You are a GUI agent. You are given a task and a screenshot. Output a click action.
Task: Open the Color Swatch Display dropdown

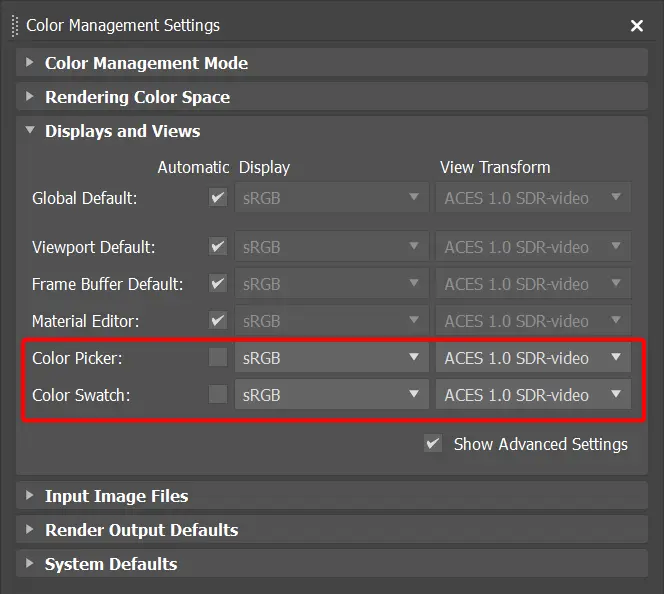pyautogui.click(x=332, y=395)
